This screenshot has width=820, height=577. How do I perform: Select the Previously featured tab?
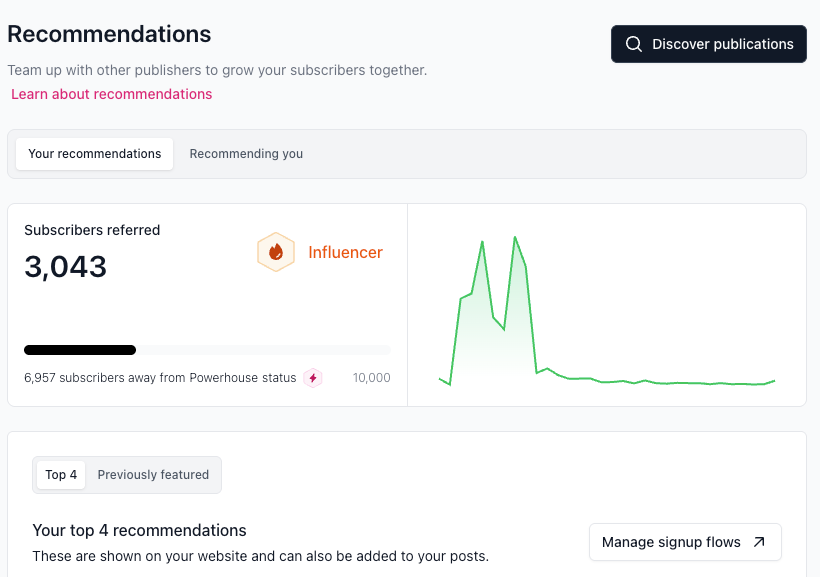pyautogui.click(x=153, y=475)
